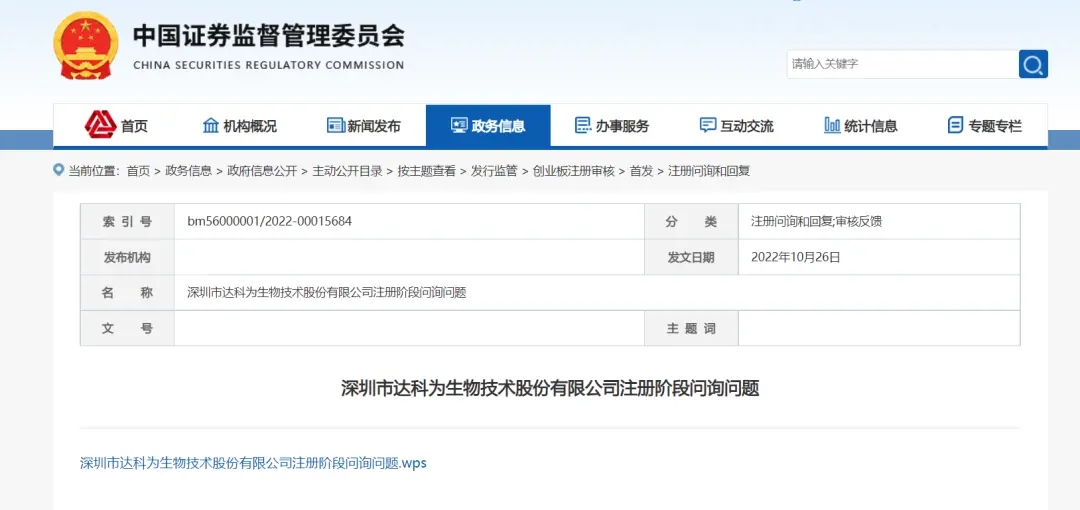Image resolution: width=1080 pixels, height=510 pixels.
Task: Click the category value 注册问询和回复;审核反馈
Action: pos(816,221)
